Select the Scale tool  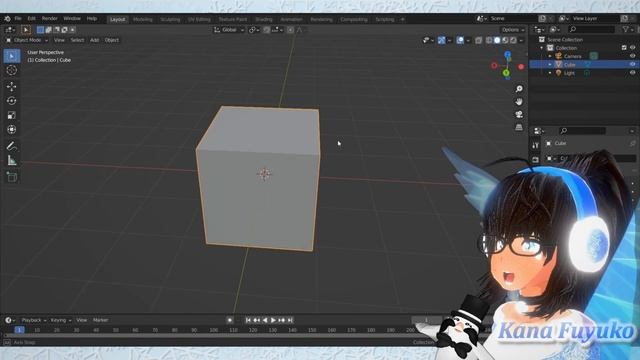click(x=12, y=116)
